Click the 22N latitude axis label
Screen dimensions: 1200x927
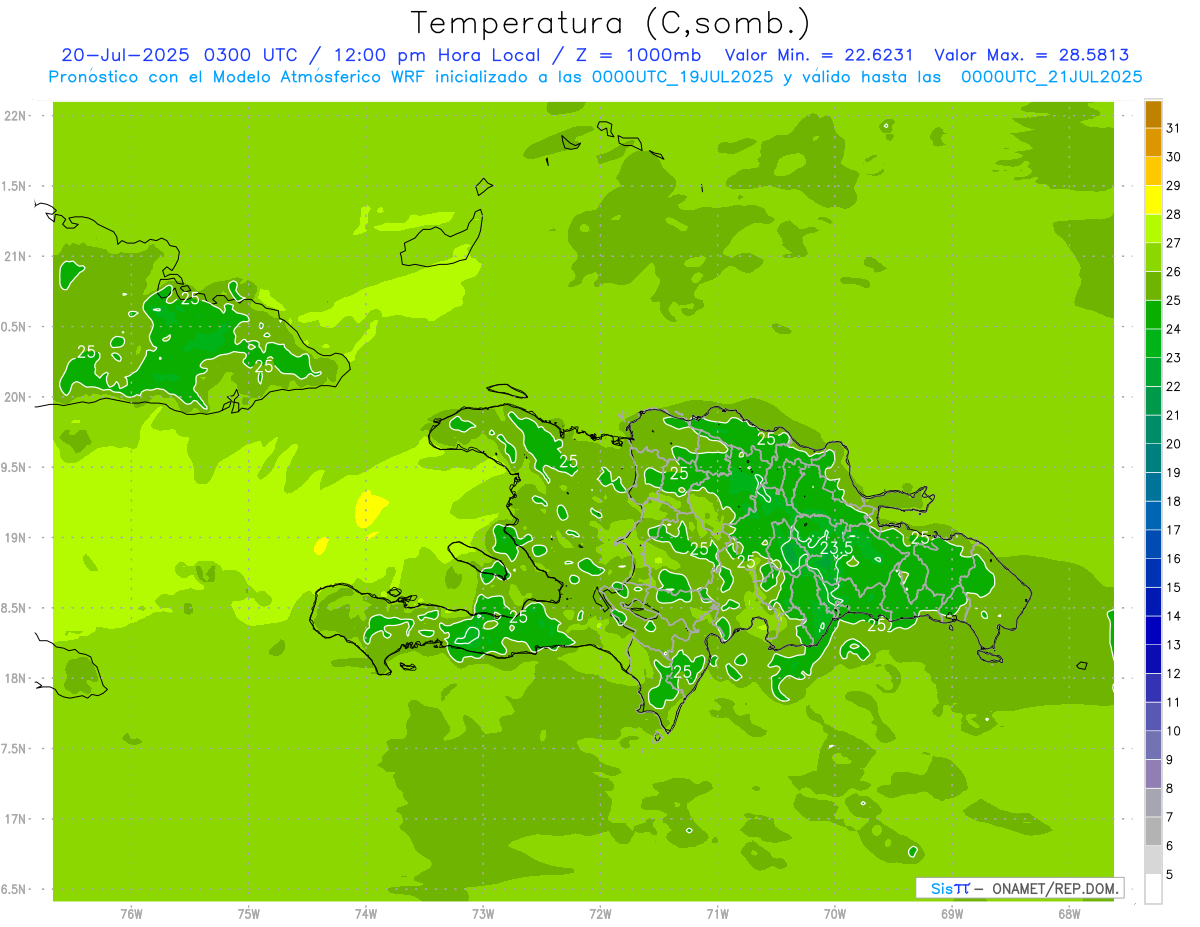15,116
